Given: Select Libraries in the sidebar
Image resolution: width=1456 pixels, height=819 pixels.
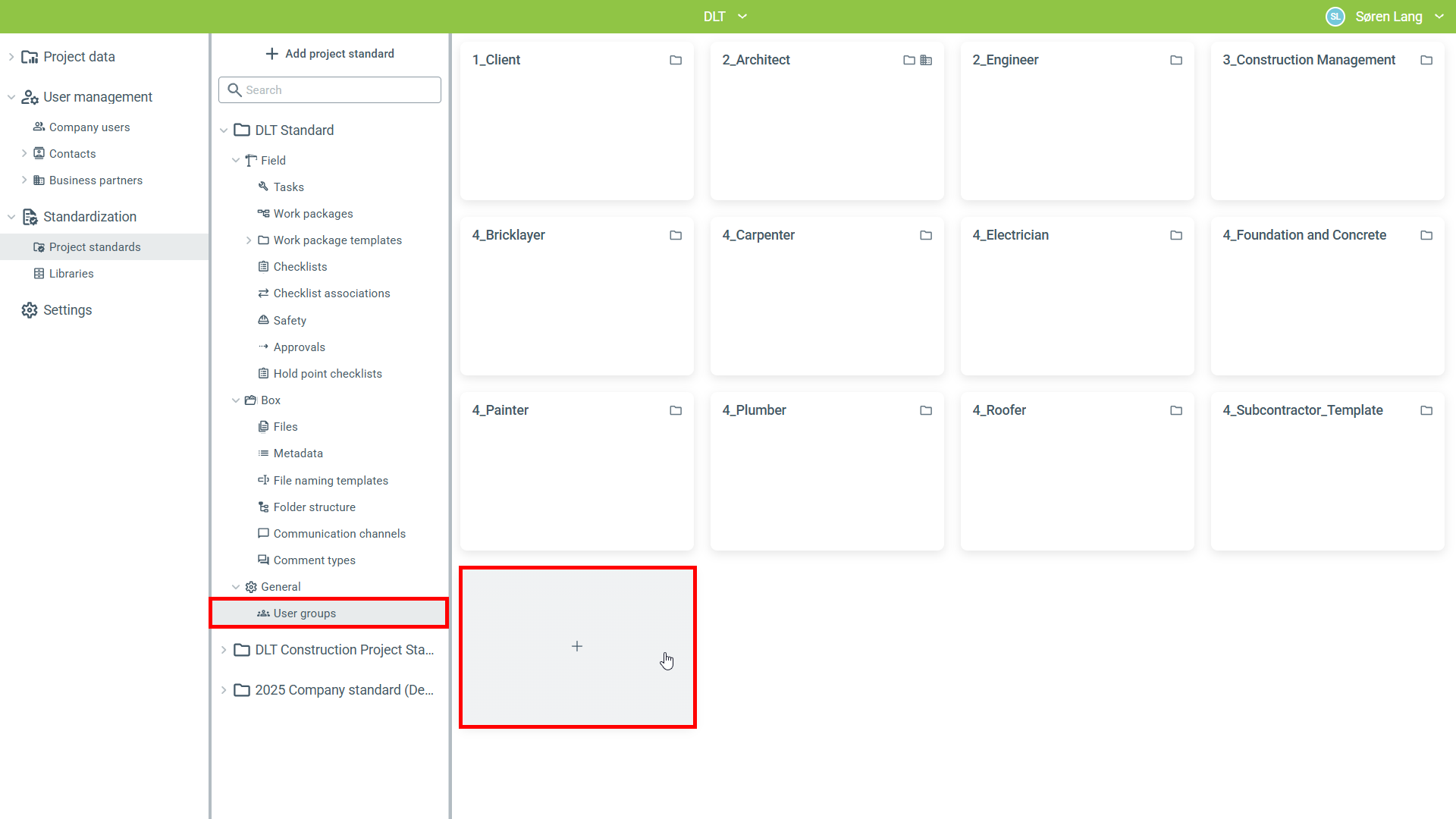Looking at the screenshot, I should 71,274.
